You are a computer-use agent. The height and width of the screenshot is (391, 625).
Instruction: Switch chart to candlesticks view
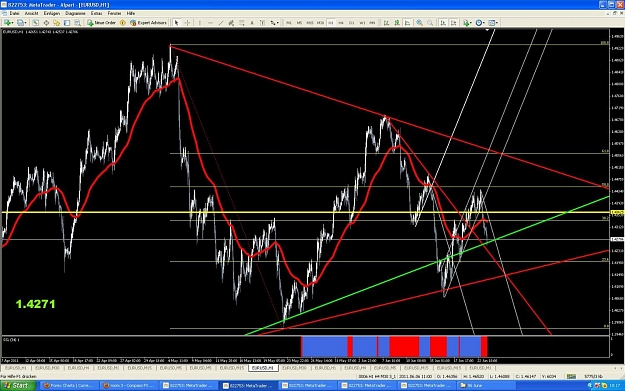(397, 23)
